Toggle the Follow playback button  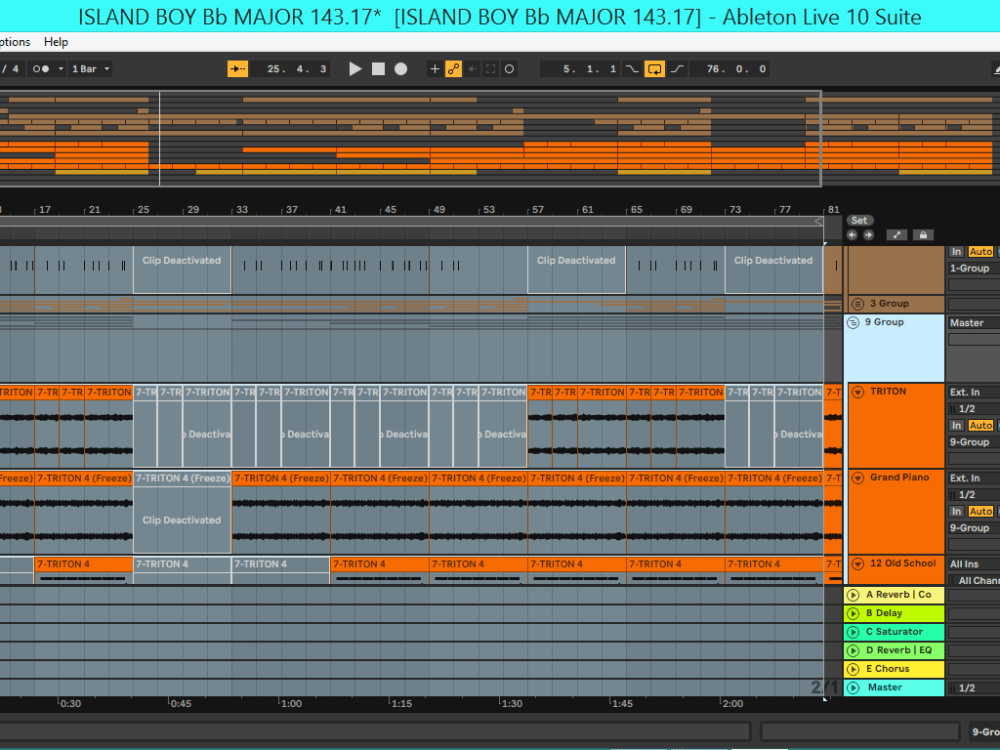click(238, 69)
